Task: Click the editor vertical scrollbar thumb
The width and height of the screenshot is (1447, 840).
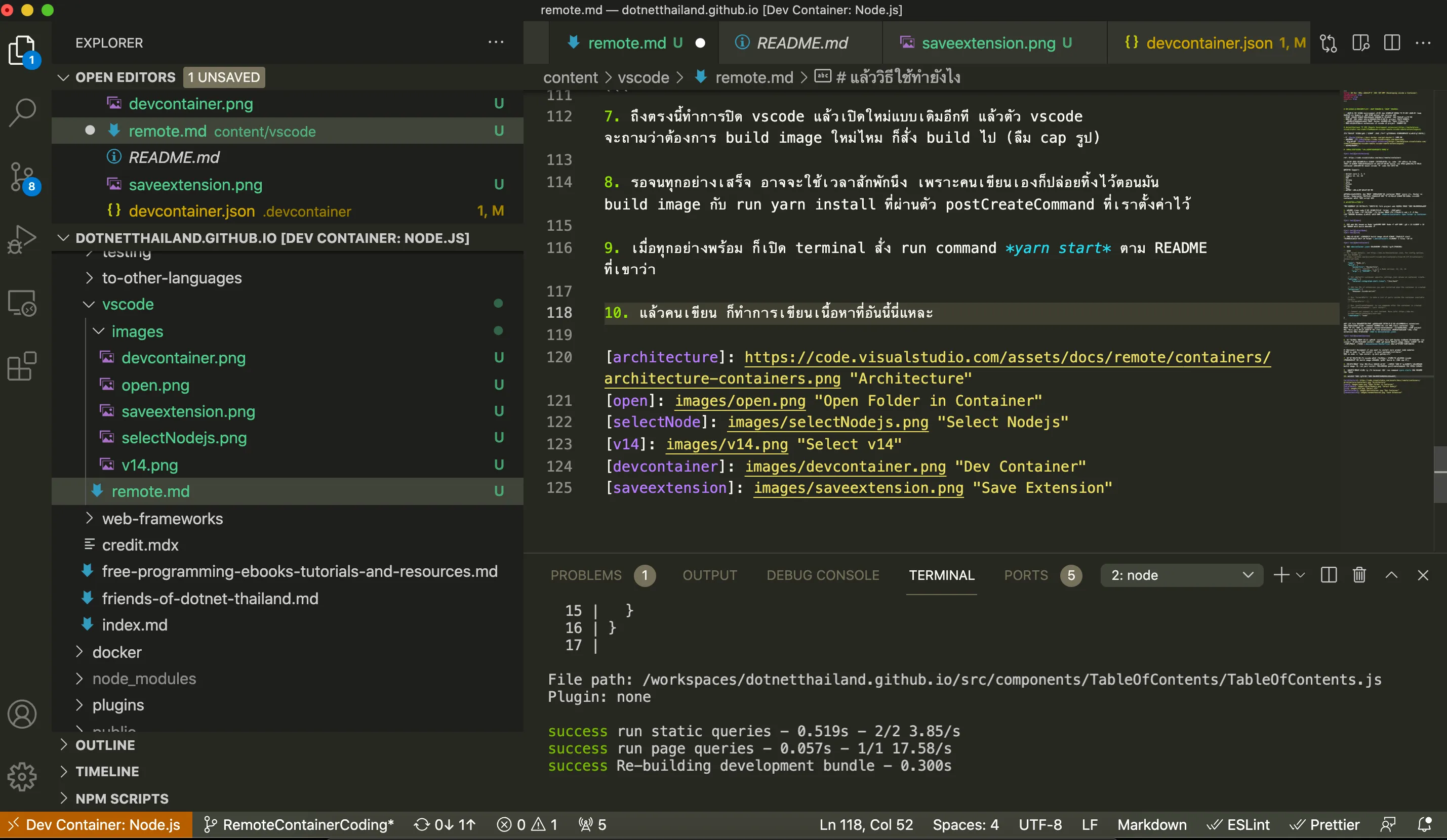Action: pyautogui.click(x=1439, y=474)
